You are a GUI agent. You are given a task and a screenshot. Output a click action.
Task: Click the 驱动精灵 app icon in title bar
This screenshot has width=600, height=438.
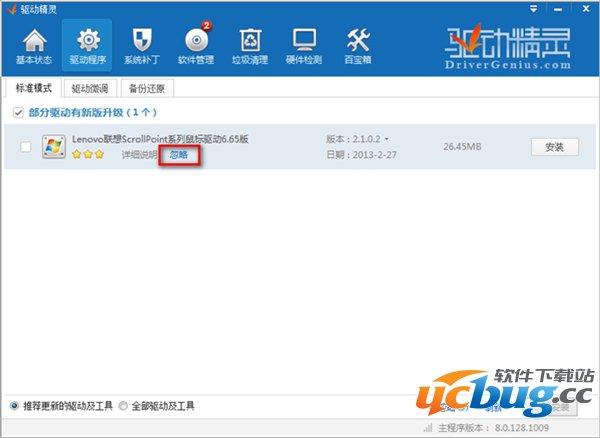click(x=12, y=9)
